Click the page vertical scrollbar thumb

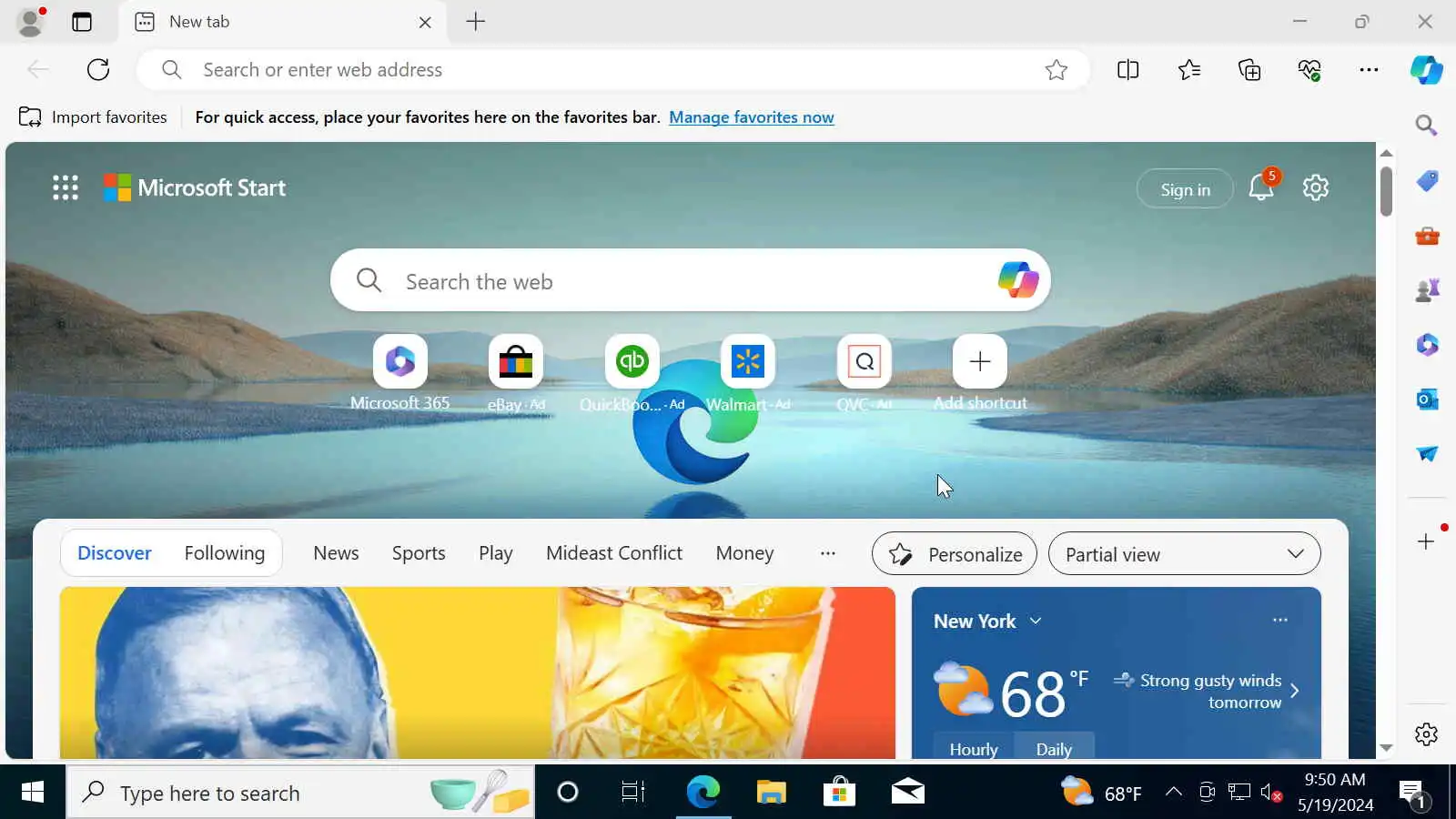coord(1386,191)
